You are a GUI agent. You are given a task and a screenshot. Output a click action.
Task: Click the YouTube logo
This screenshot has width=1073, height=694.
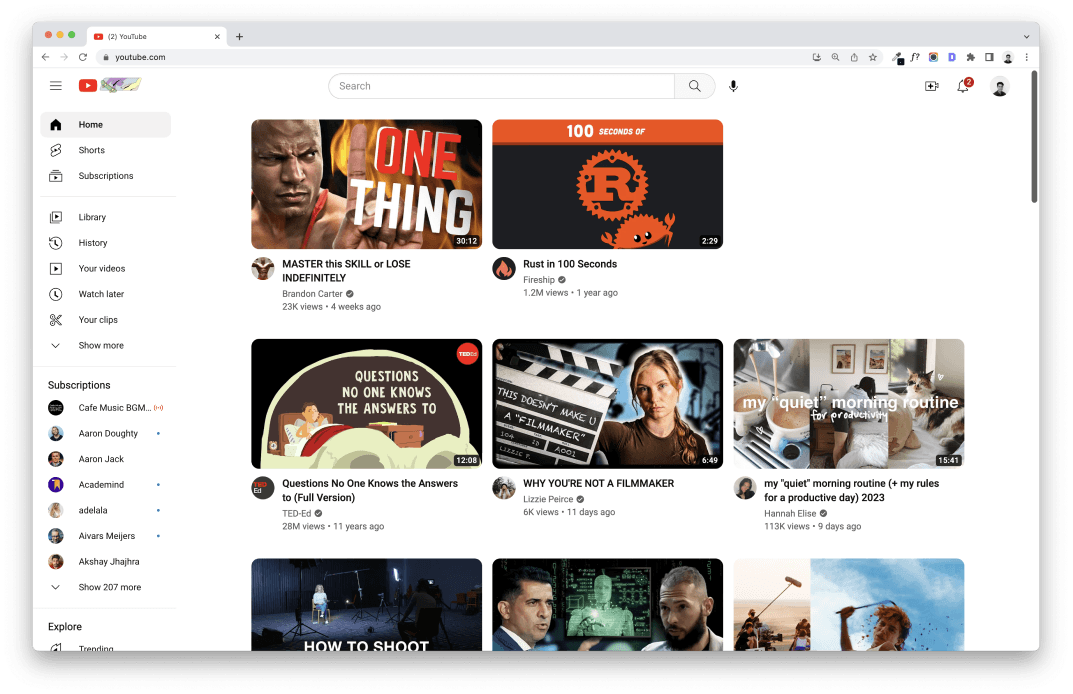[x=109, y=86]
